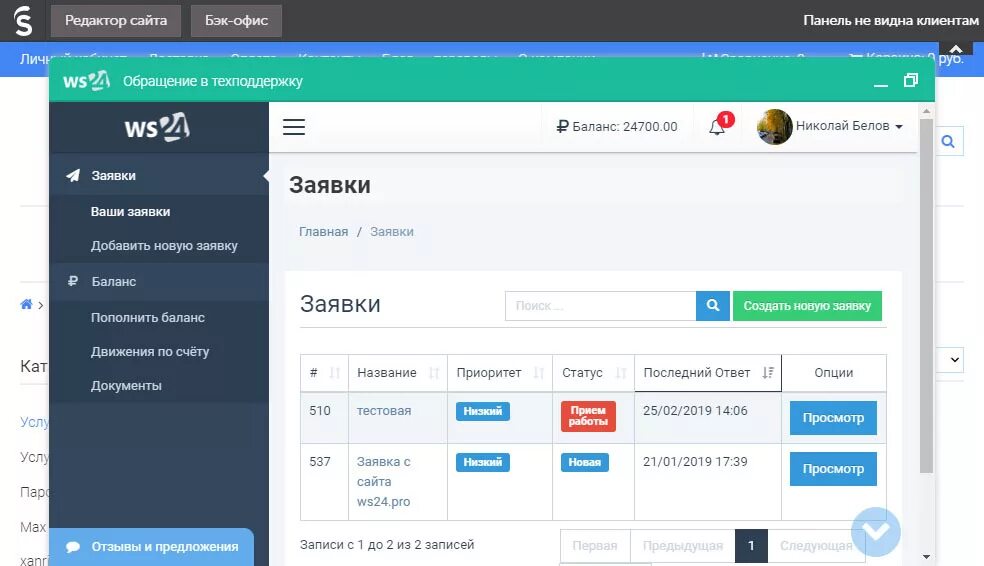Click the Главная breadcrumb link
This screenshot has width=984, height=566.
coord(323,232)
